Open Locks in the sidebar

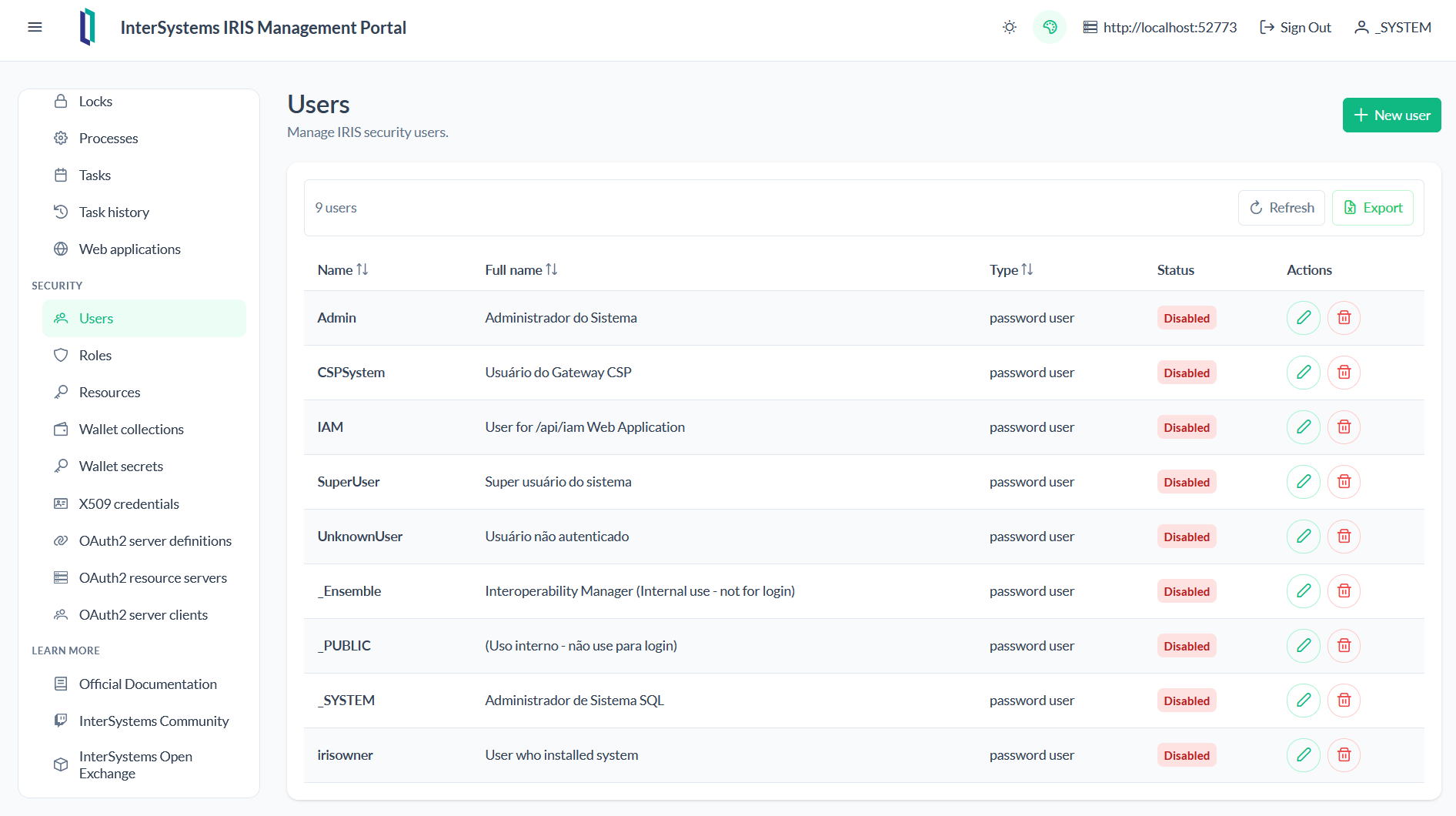144,102
